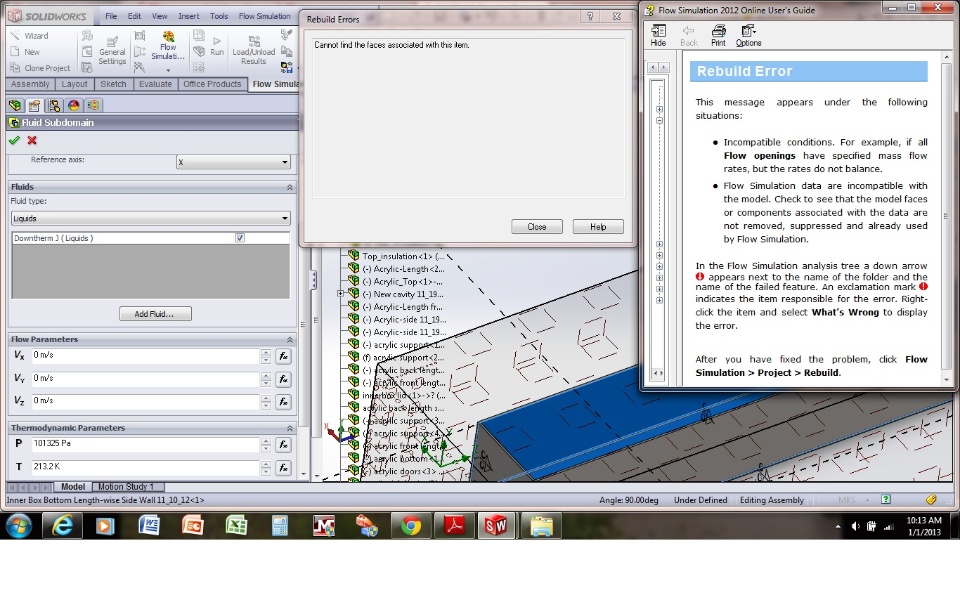Open the Insert menu

pos(189,16)
